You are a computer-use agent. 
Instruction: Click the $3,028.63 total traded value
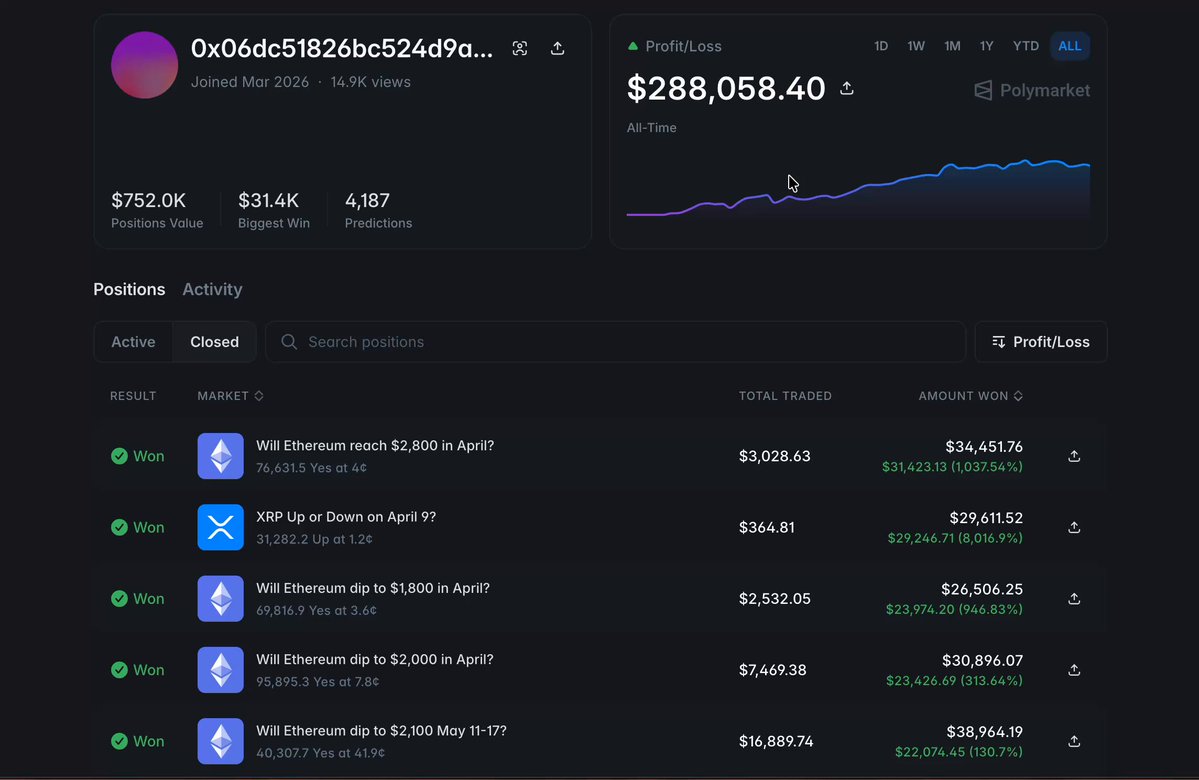775,457
